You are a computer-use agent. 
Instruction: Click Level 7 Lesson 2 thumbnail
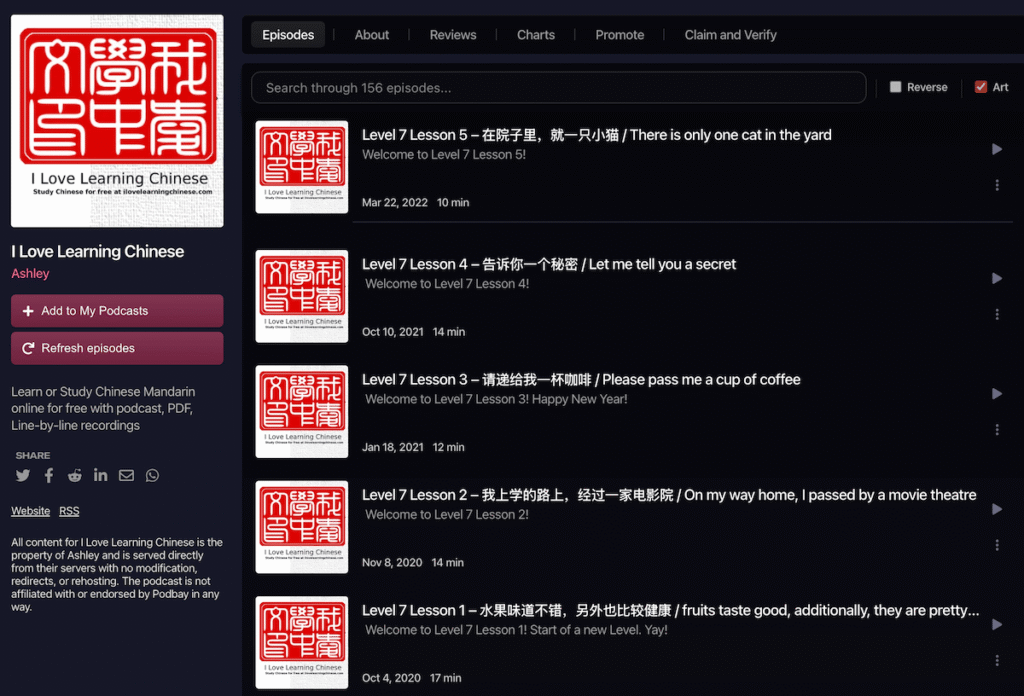pyautogui.click(x=302, y=527)
